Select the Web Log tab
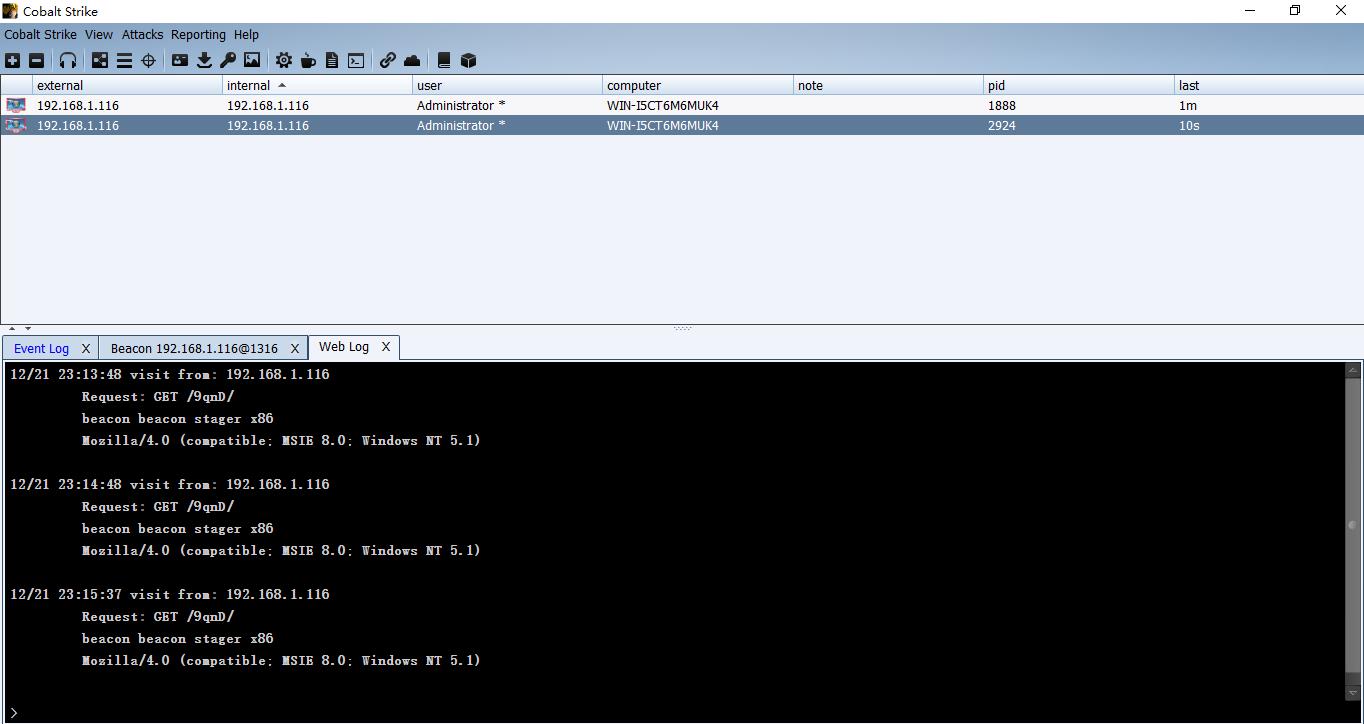The width and height of the screenshot is (1364, 724). pyautogui.click(x=344, y=347)
